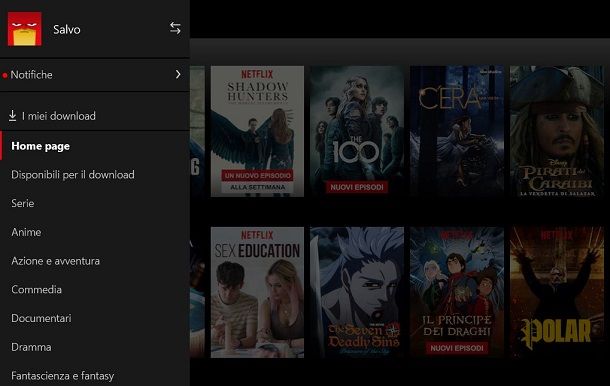Viewport: 610px width, 386px height.
Task: Click the Salvo profile avatar
Action: 25,29
